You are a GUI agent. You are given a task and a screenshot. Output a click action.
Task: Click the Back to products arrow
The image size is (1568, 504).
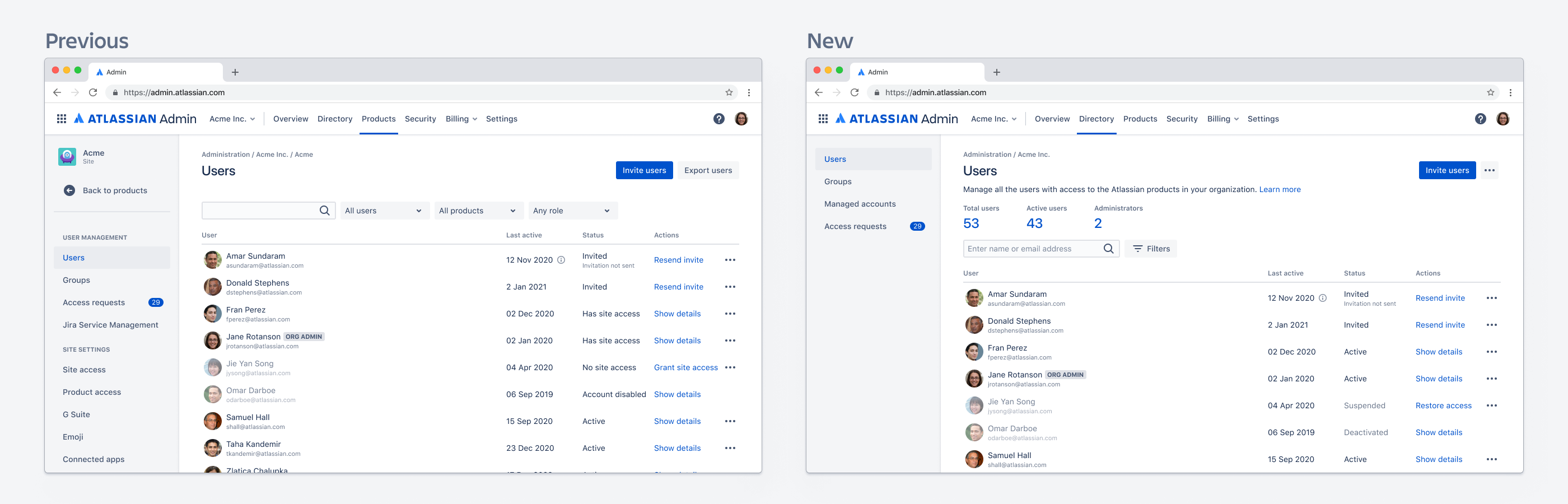pos(69,190)
